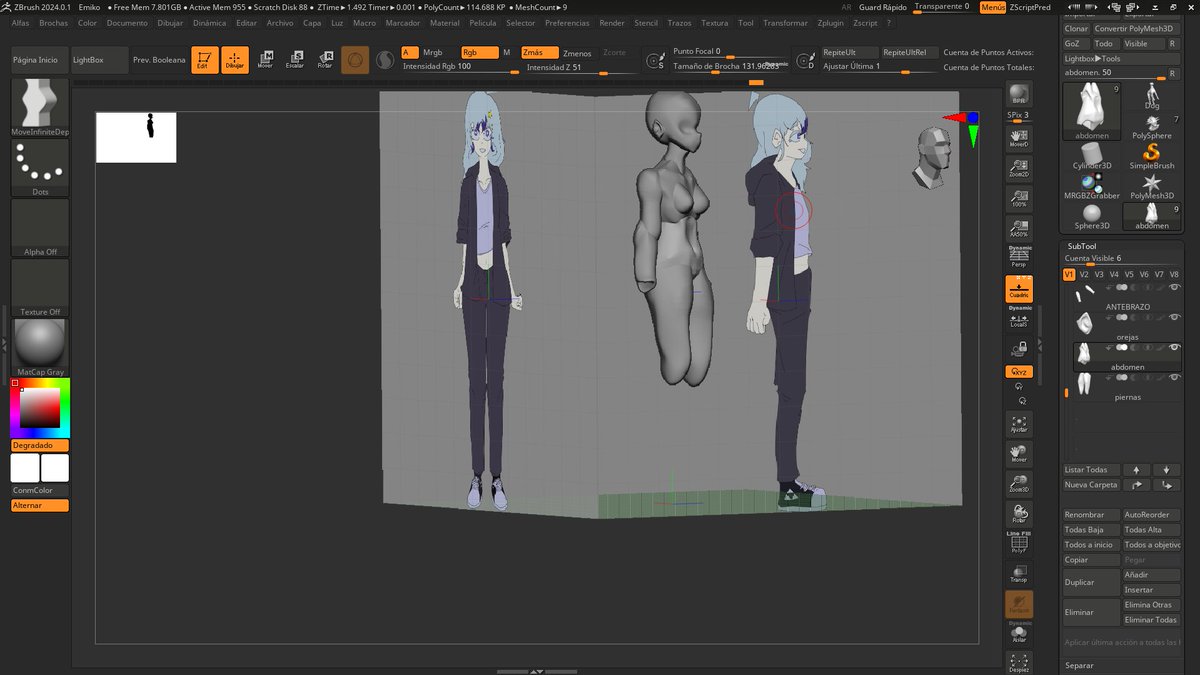Enable the Persp perspective icon
Image resolution: width=1200 pixels, height=675 pixels.
coord(1019,257)
